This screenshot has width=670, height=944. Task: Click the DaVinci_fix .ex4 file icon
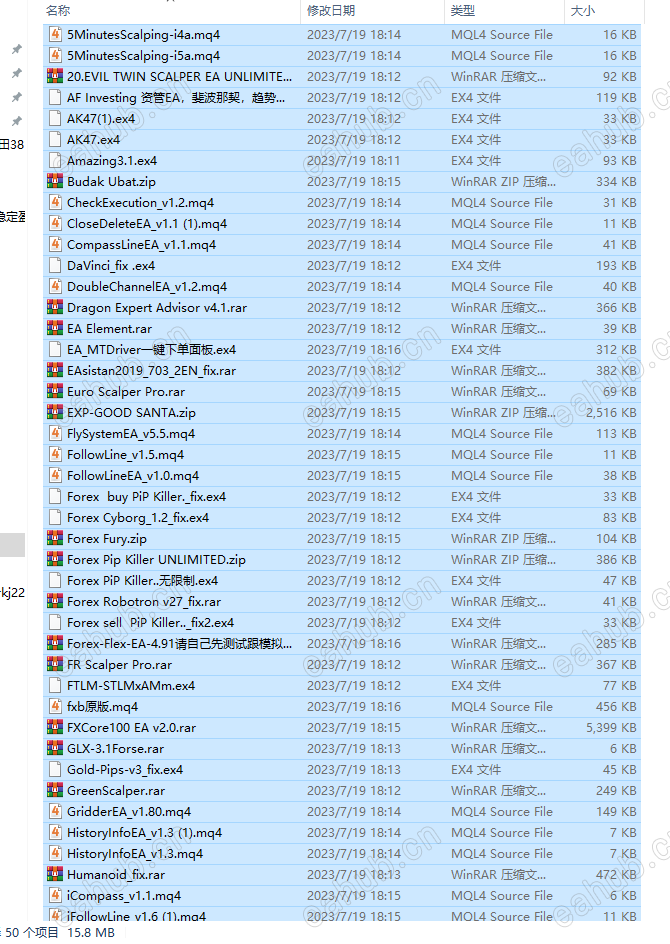click(x=55, y=266)
